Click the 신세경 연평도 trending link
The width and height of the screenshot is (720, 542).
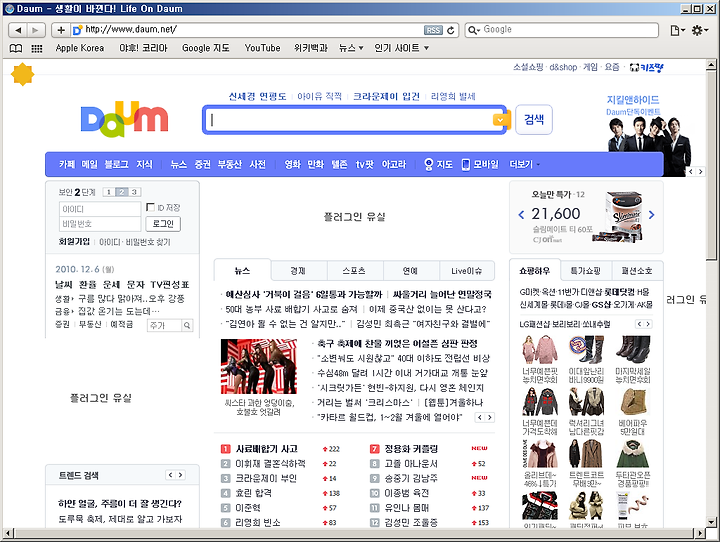[257, 96]
